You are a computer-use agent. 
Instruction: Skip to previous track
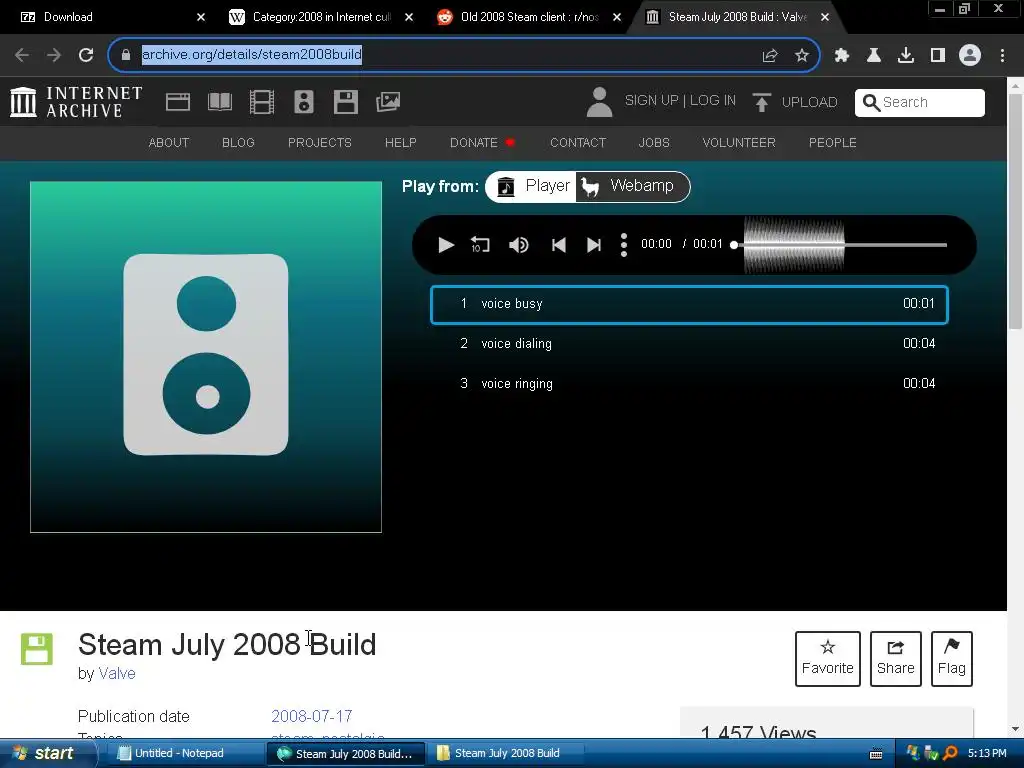coord(558,245)
